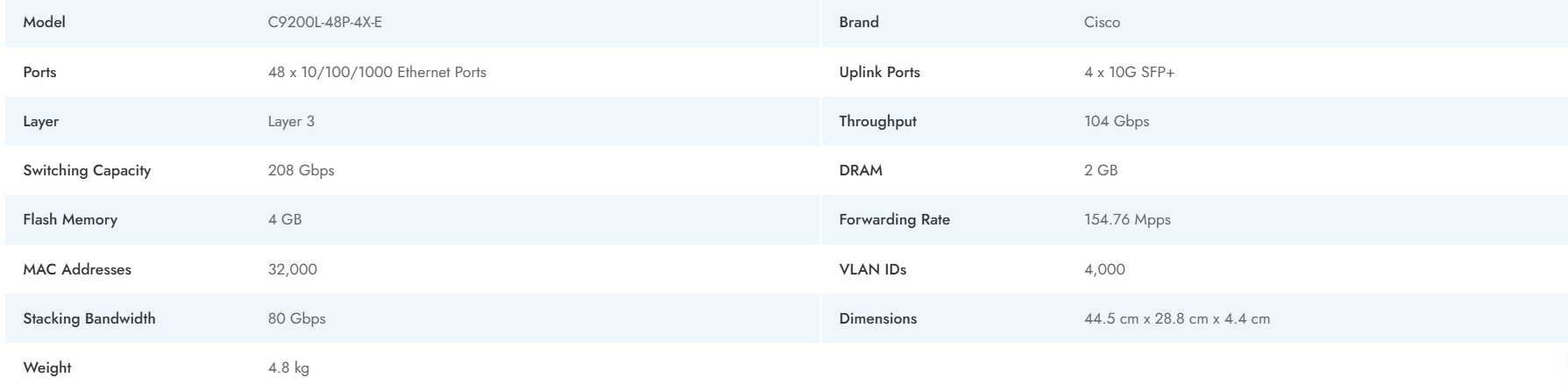This screenshot has height=392, width=1568.
Task: Click the 48 x 10/100/1000 Ethernet Ports text
Action: (x=377, y=72)
